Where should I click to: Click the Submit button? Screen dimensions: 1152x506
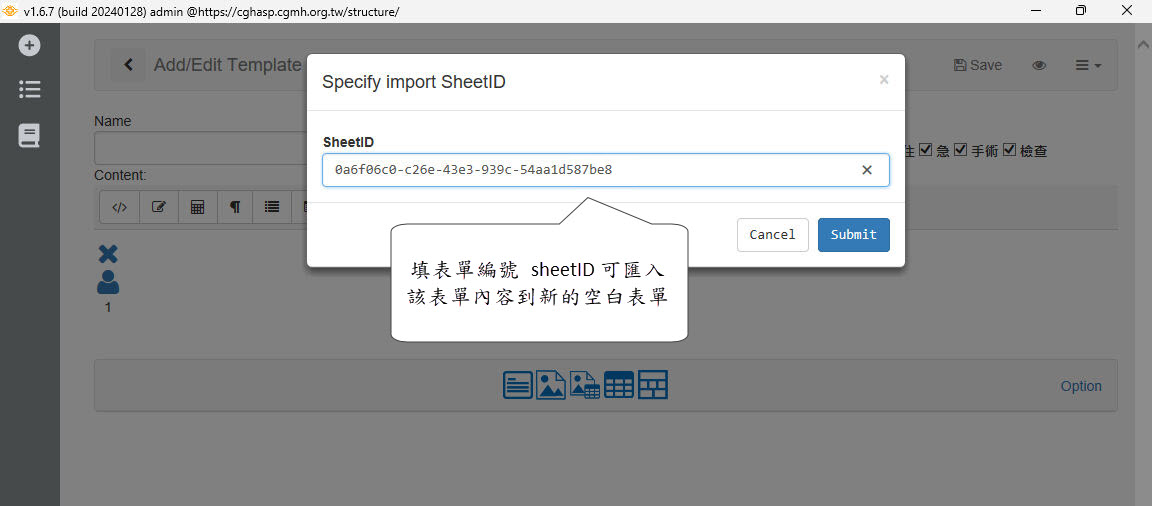pyautogui.click(x=853, y=235)
